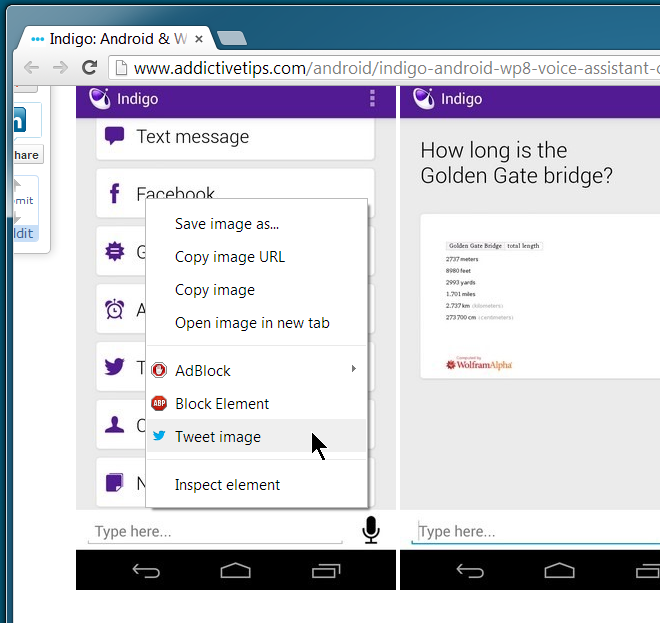Tap Android home button in left screenshot

pyautogui.click(x=235, y=570)
